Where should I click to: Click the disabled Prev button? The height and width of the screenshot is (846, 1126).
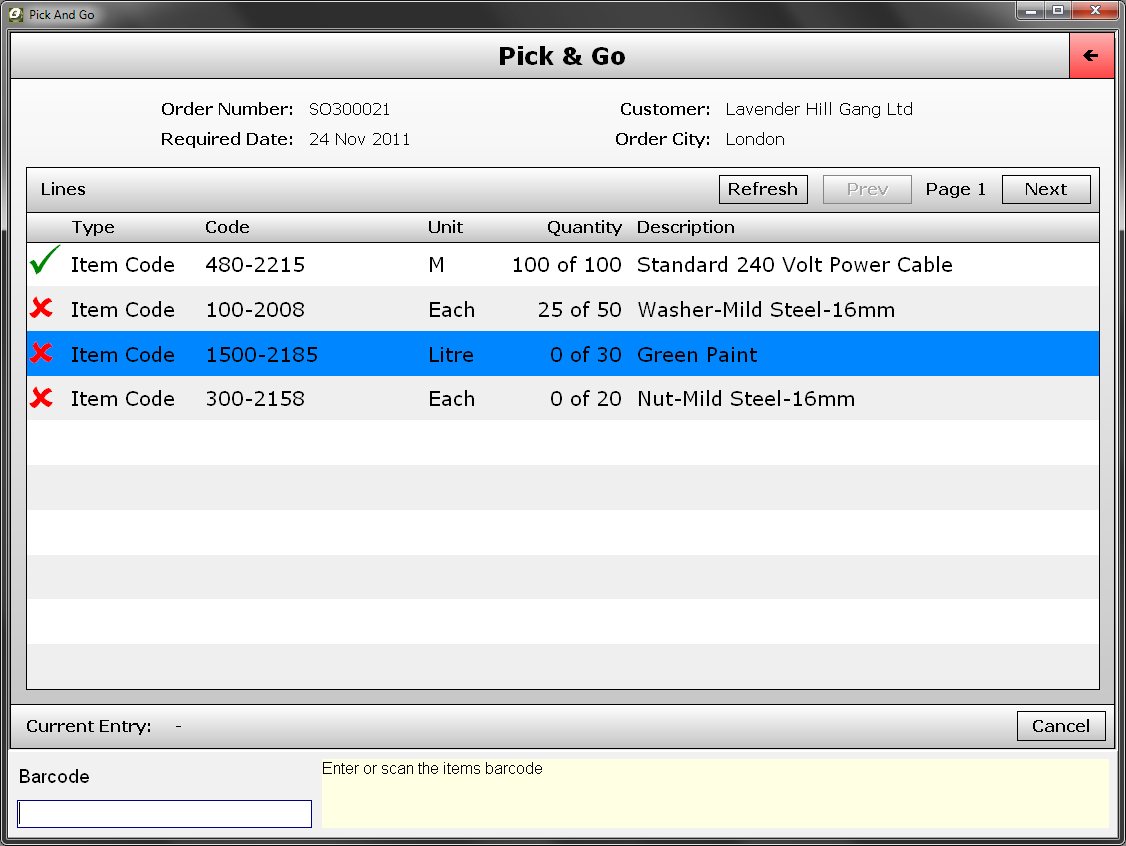click(x=866, y=189)
